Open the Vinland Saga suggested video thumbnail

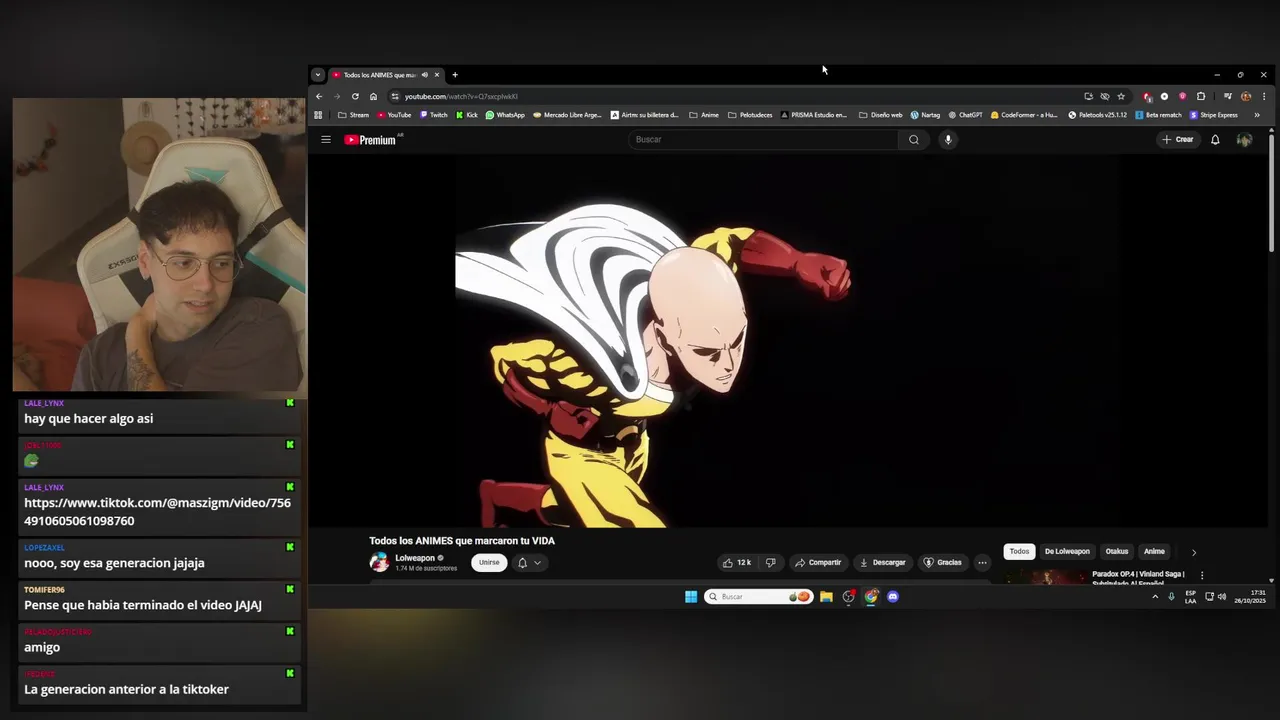1047,576
